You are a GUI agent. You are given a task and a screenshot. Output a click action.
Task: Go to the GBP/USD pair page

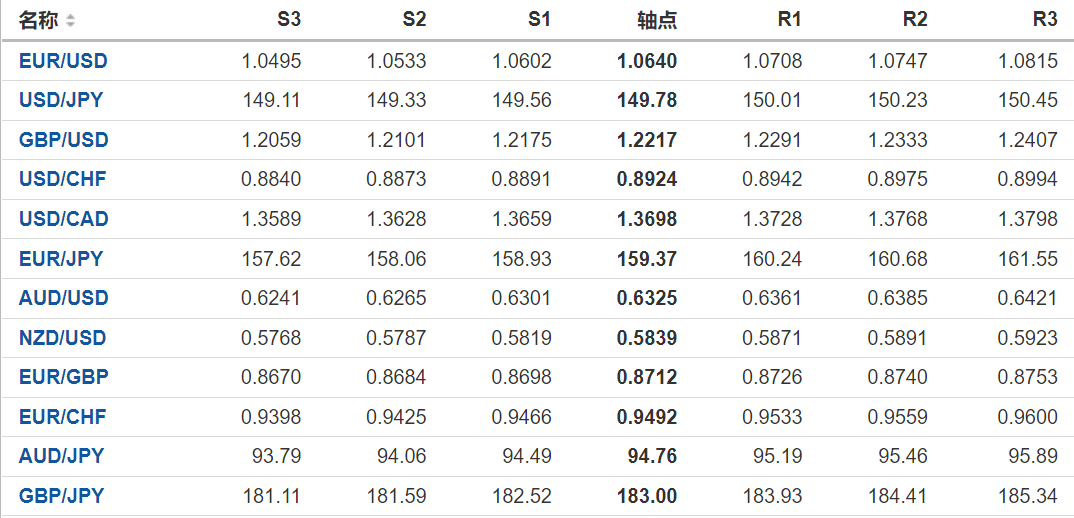point(63,140)
